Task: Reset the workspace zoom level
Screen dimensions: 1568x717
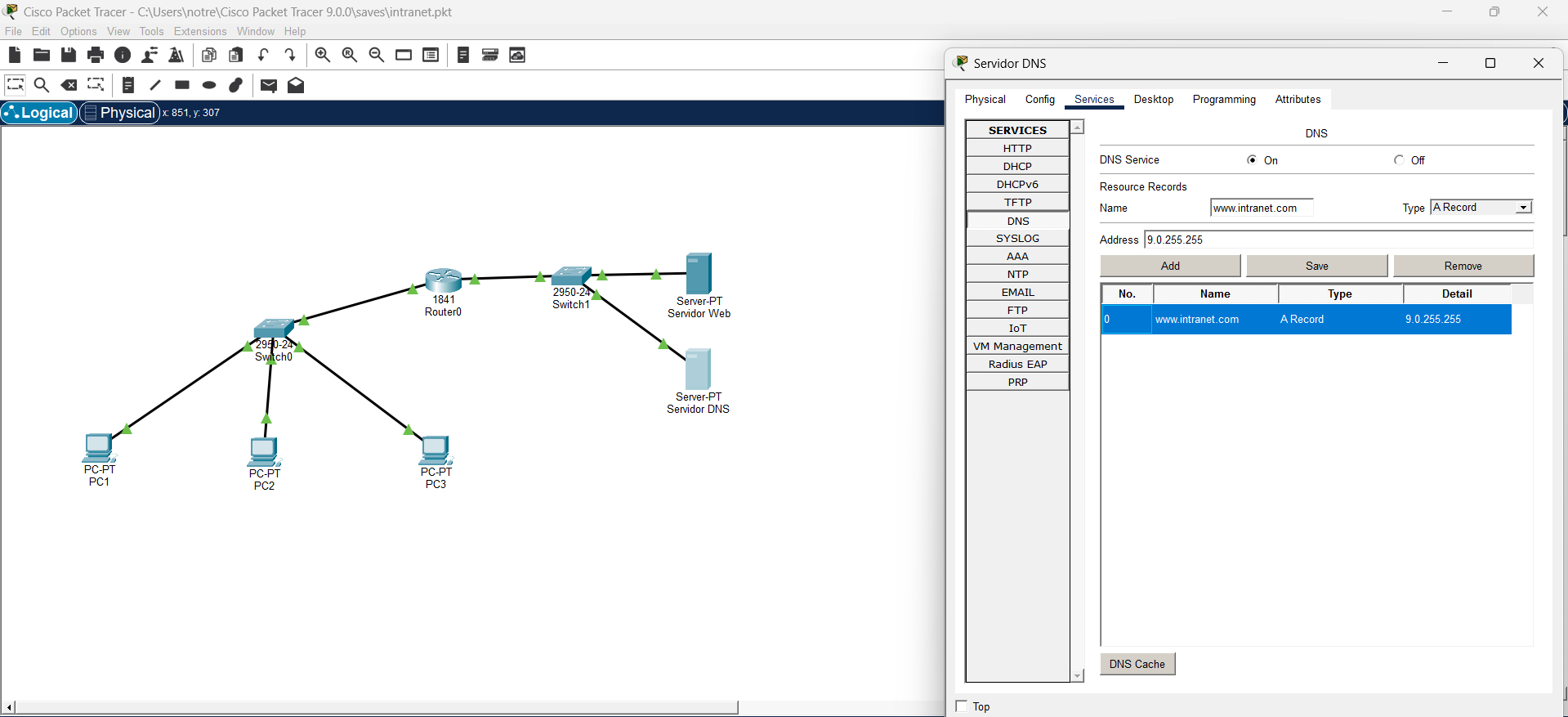Action: click(x=350, y=55)
